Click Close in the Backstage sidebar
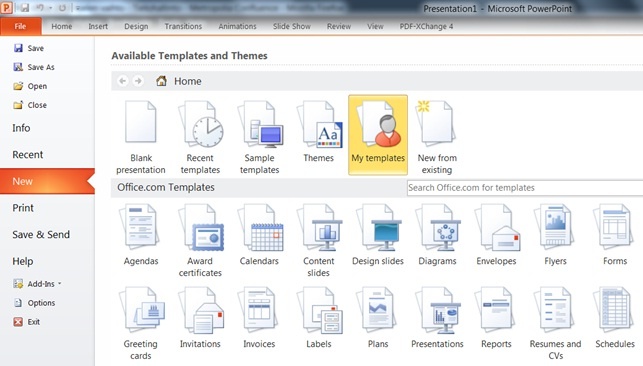This screenshot has width=643, height=366. pyautogui.click(x=30, y=105)
